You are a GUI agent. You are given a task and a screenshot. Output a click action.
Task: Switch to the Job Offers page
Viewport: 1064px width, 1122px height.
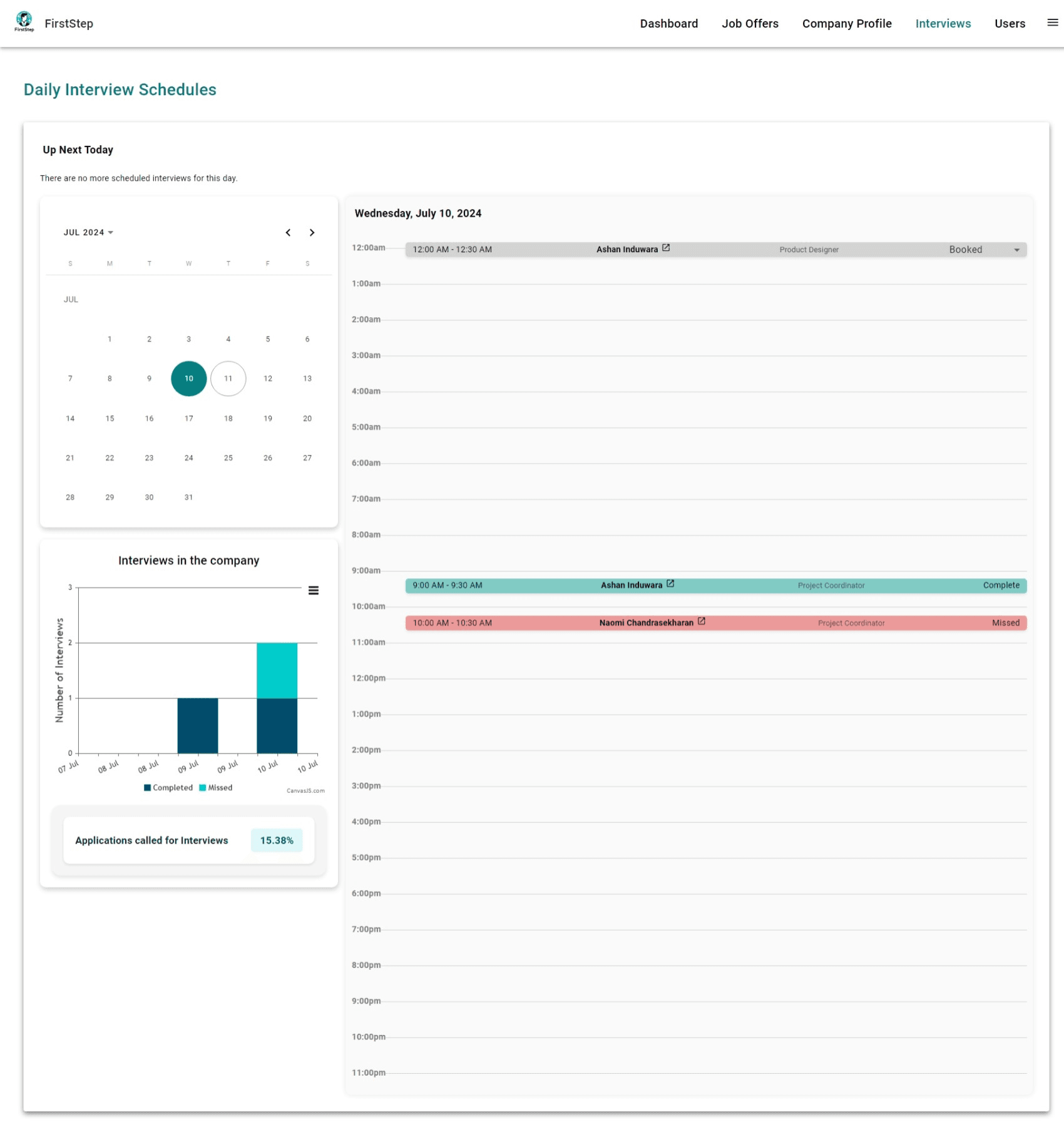tap(749, 23)
